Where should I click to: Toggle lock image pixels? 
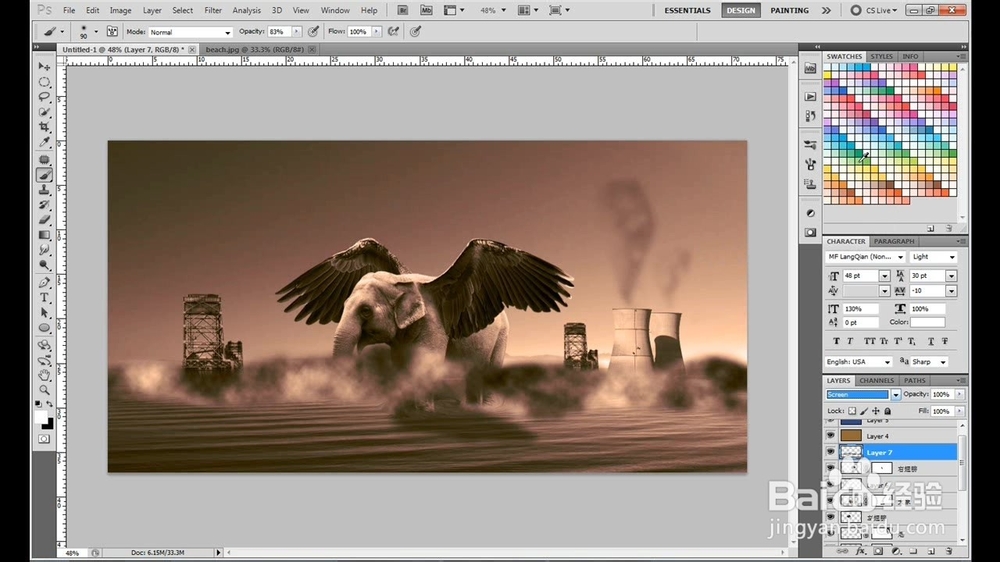coord(864,411)
